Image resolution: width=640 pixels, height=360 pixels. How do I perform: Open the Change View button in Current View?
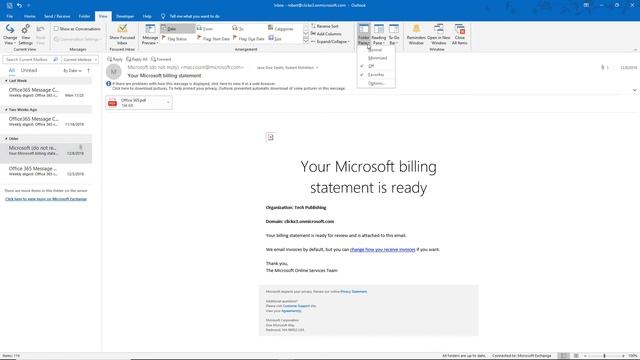(10, 34)
